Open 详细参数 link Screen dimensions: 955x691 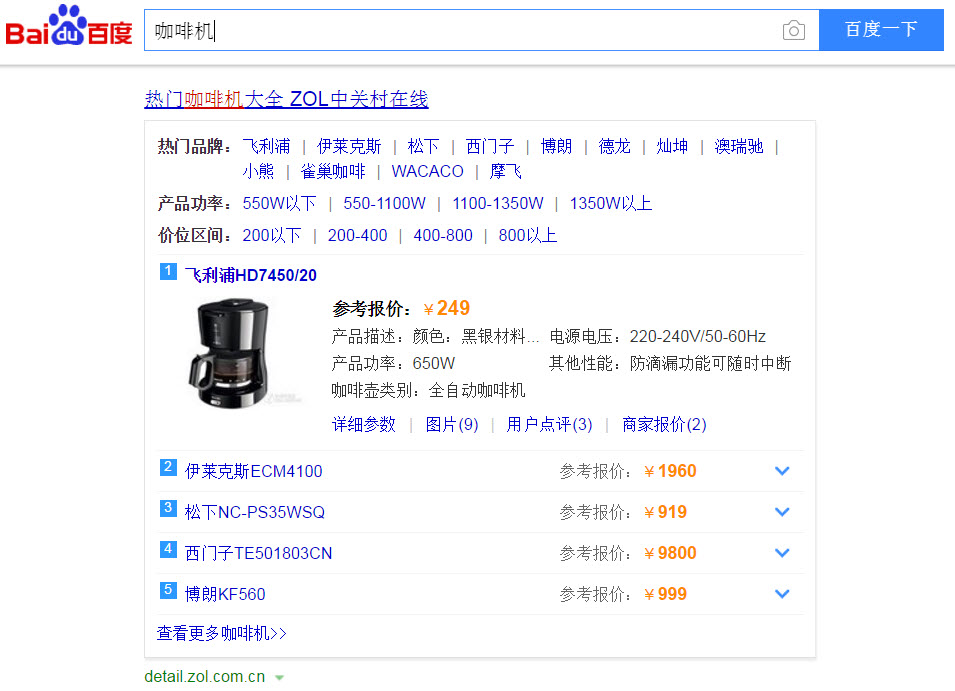(364, 424)
